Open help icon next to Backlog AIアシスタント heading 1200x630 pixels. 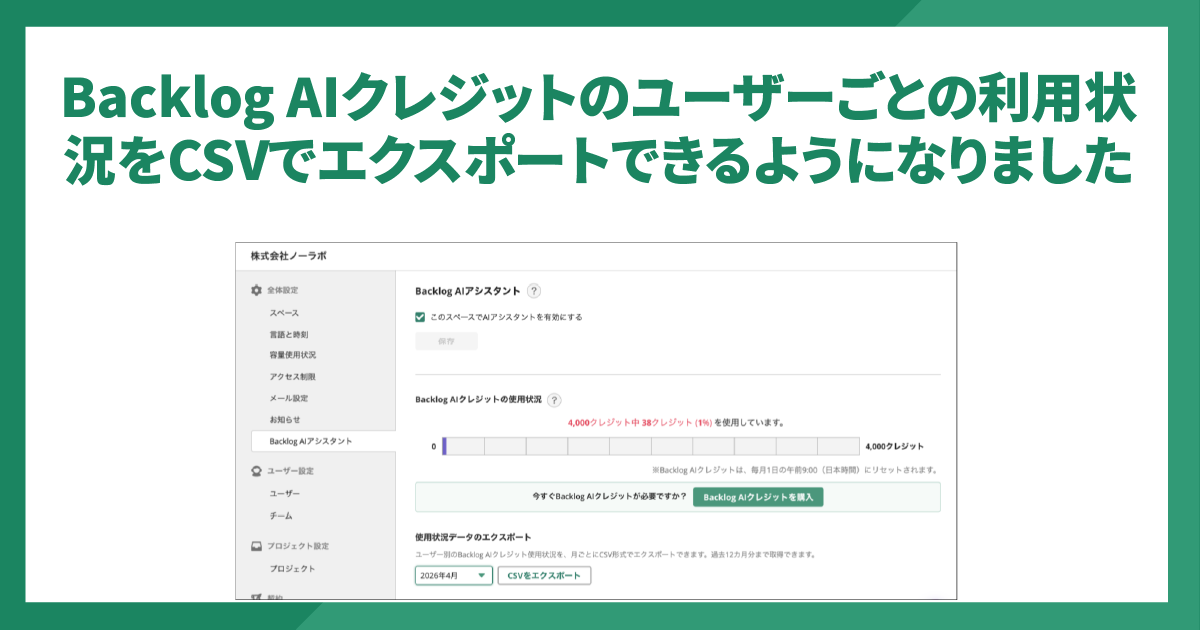(534, 291)
